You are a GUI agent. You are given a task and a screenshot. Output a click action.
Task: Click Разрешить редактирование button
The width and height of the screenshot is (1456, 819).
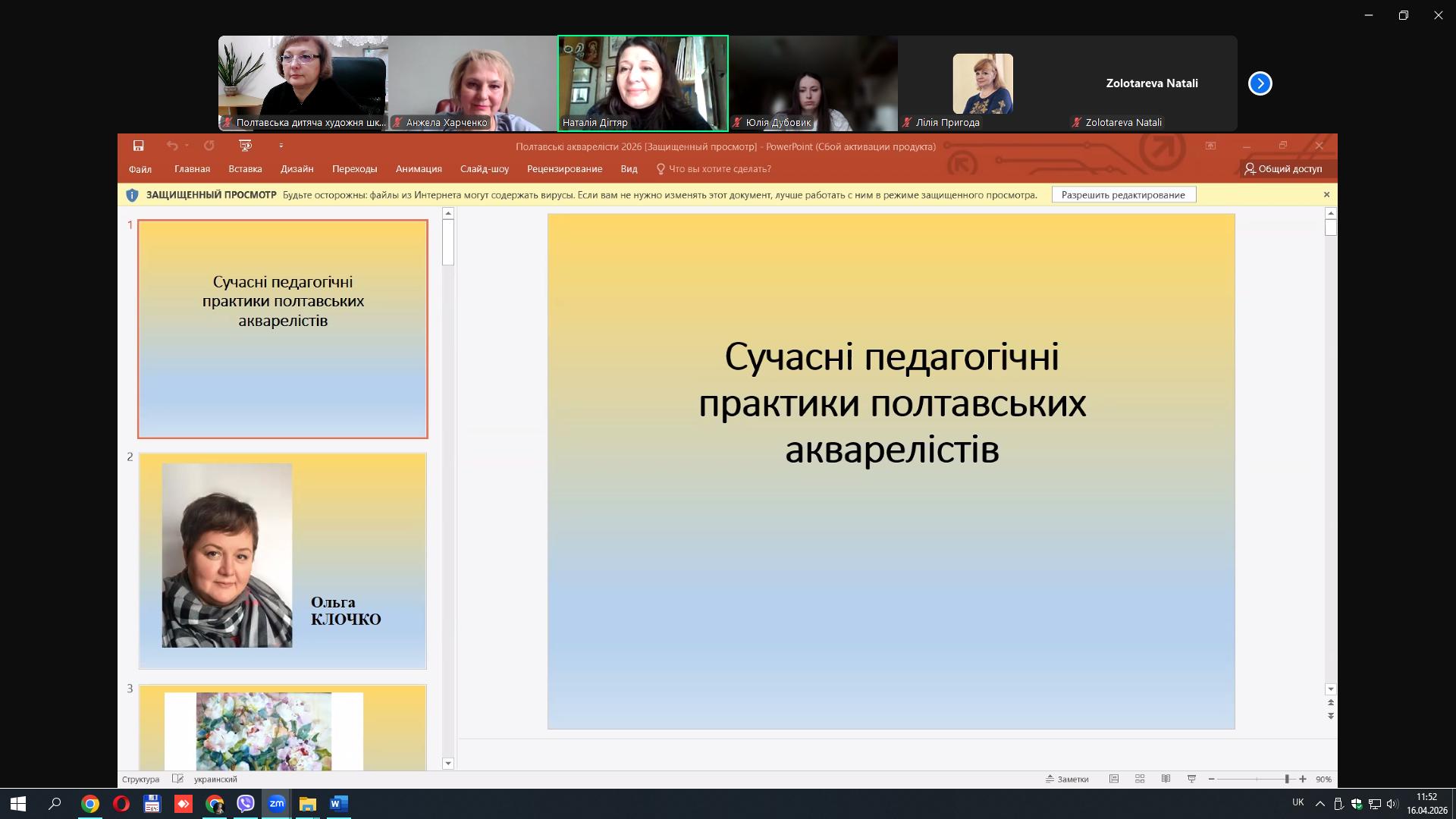1123,195
